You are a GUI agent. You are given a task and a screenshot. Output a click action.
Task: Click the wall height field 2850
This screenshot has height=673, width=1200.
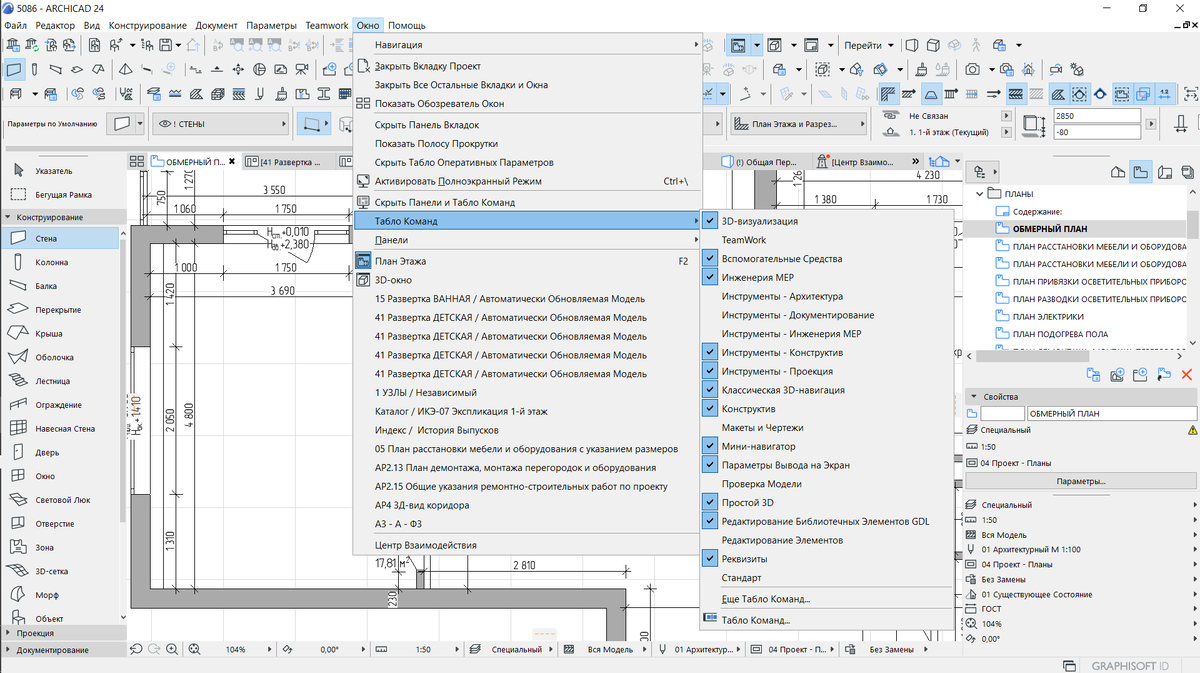coord(1097,116)
